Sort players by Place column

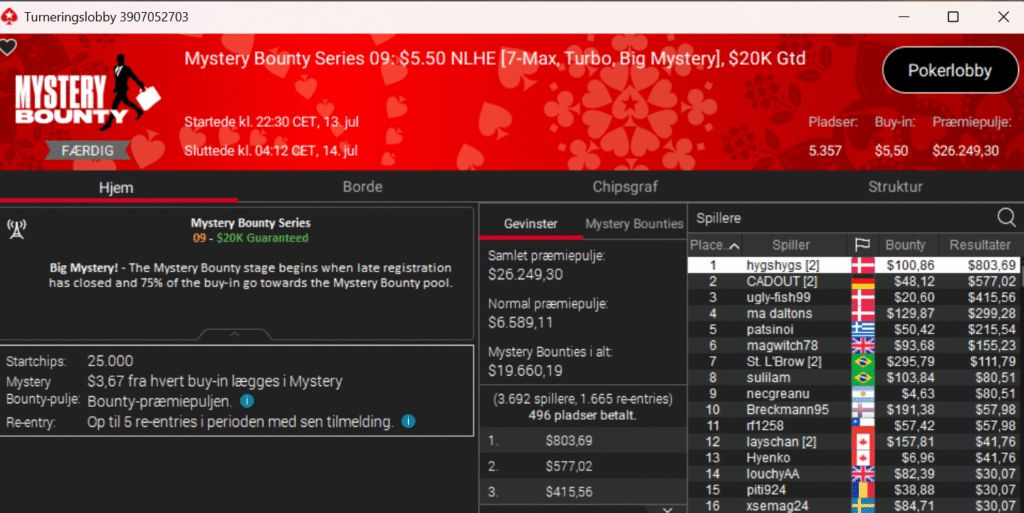click(x=714, y=245)
